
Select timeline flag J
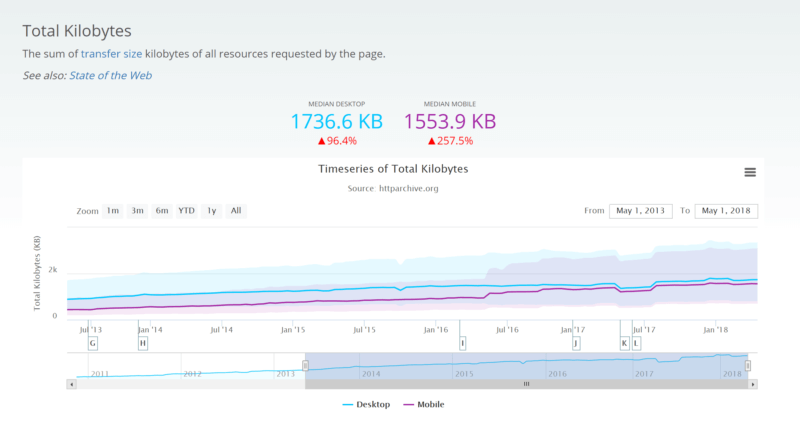coord(576,343)
